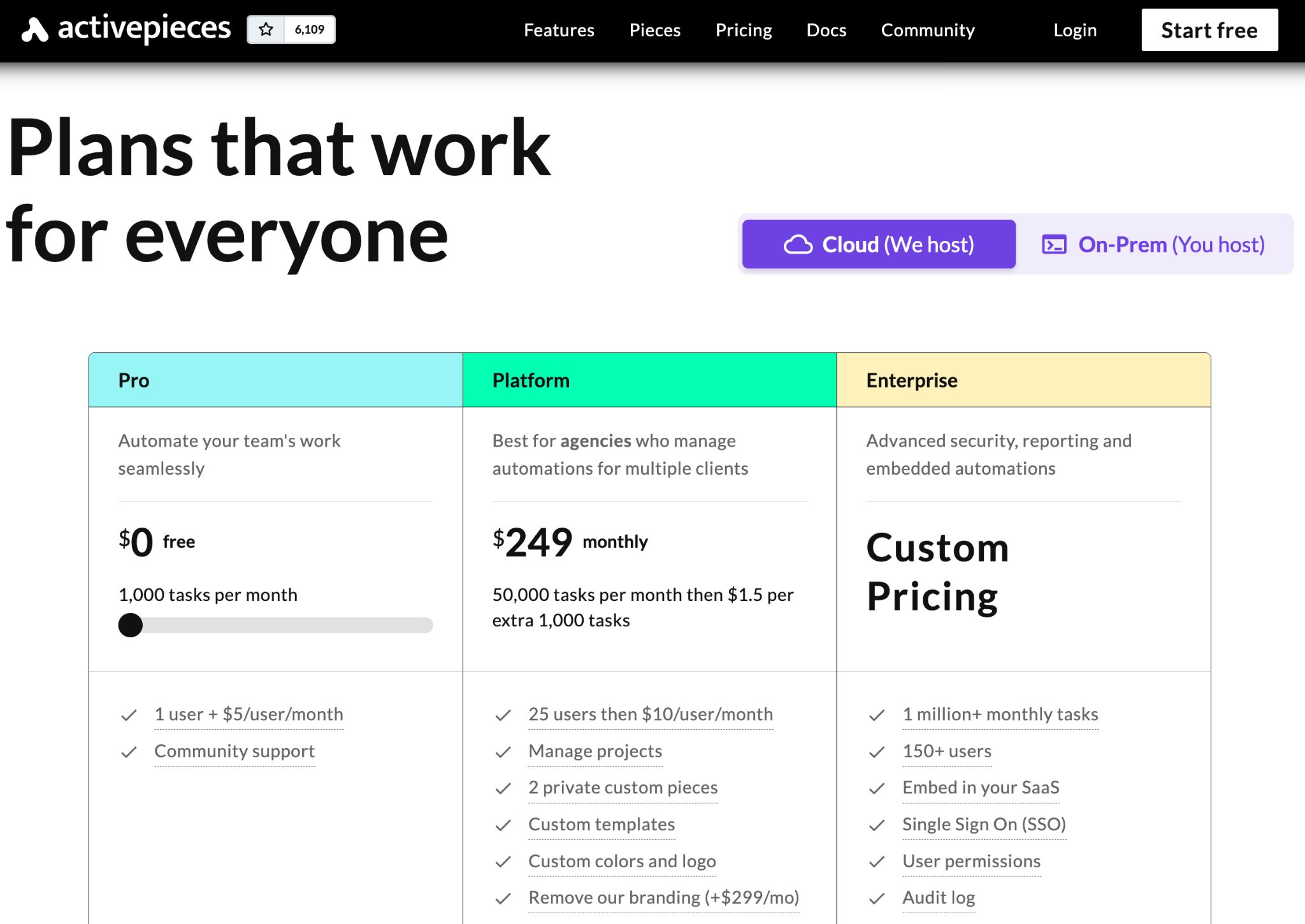Click '25 users then $10/user/month' feature

651,714
